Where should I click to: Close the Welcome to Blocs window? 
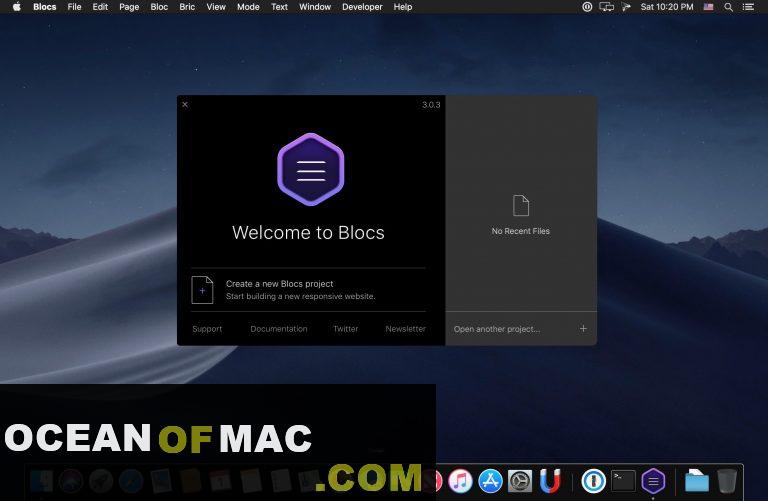[x=185, y=104]
